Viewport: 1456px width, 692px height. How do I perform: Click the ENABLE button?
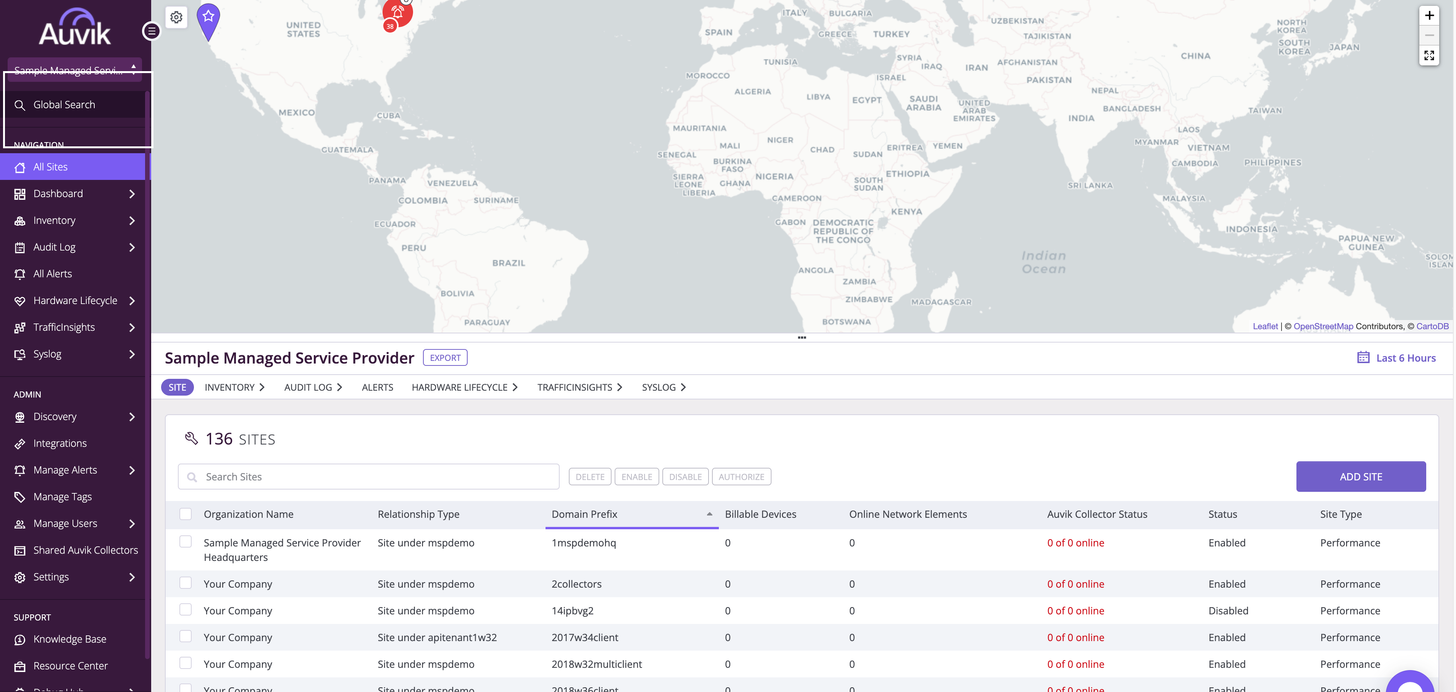tap(637, 477)
